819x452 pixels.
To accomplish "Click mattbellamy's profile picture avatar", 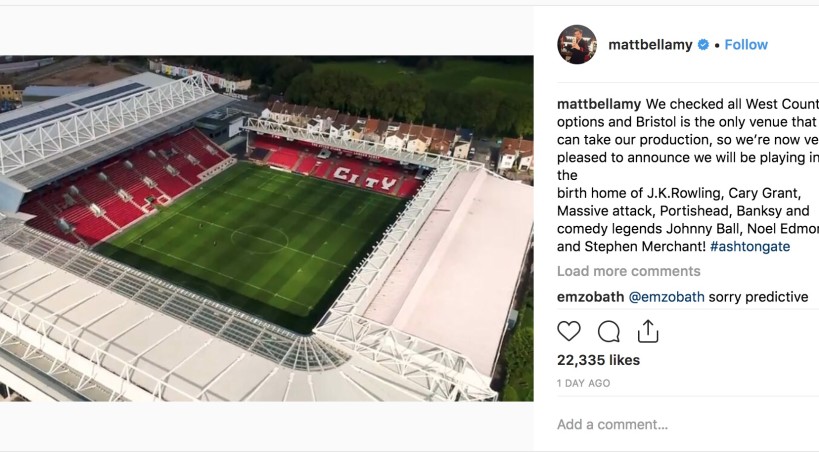I will (x=577, y=45).
